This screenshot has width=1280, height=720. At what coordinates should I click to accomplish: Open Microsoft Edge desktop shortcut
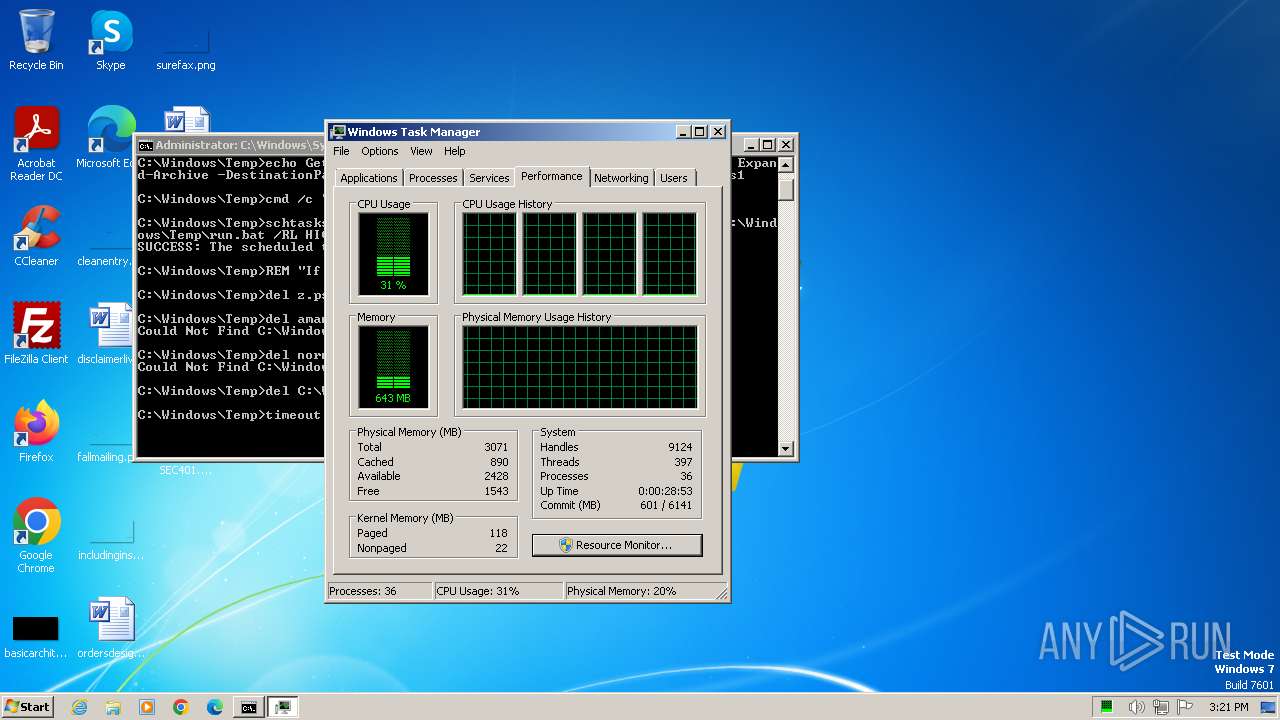pyautogui.click(x=108, y=138)
